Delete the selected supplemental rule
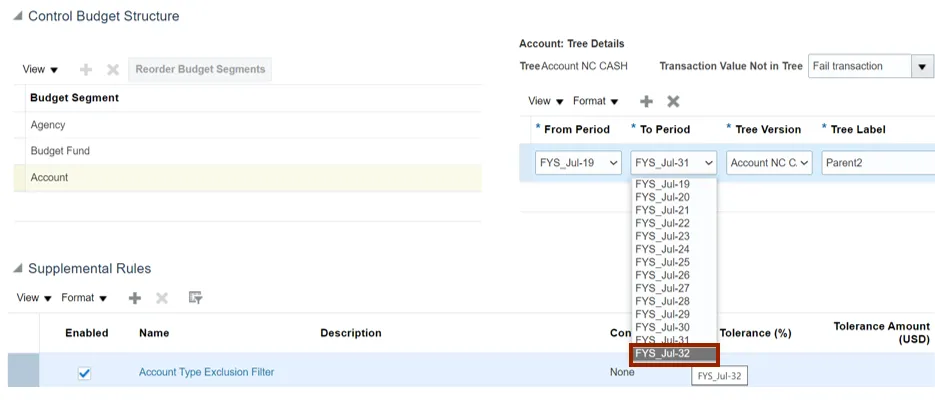935x400 pixels. [x=162, y=298]
